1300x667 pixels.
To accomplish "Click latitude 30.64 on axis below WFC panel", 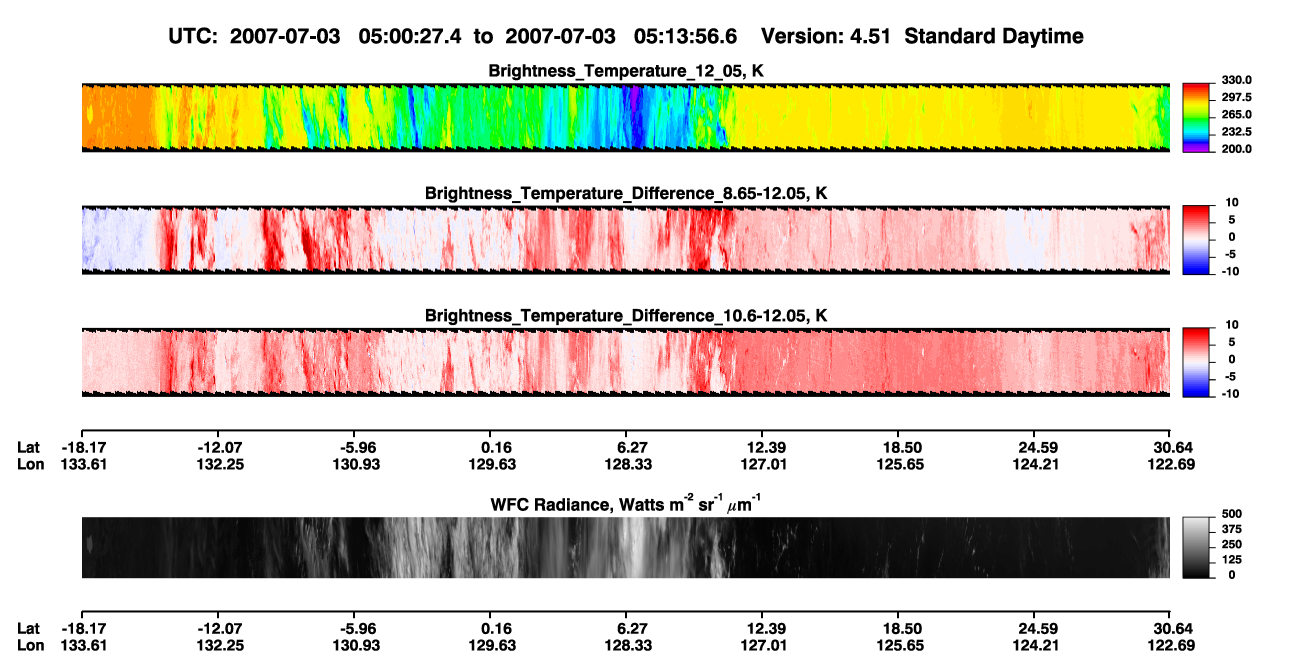I will [1173, 629].
